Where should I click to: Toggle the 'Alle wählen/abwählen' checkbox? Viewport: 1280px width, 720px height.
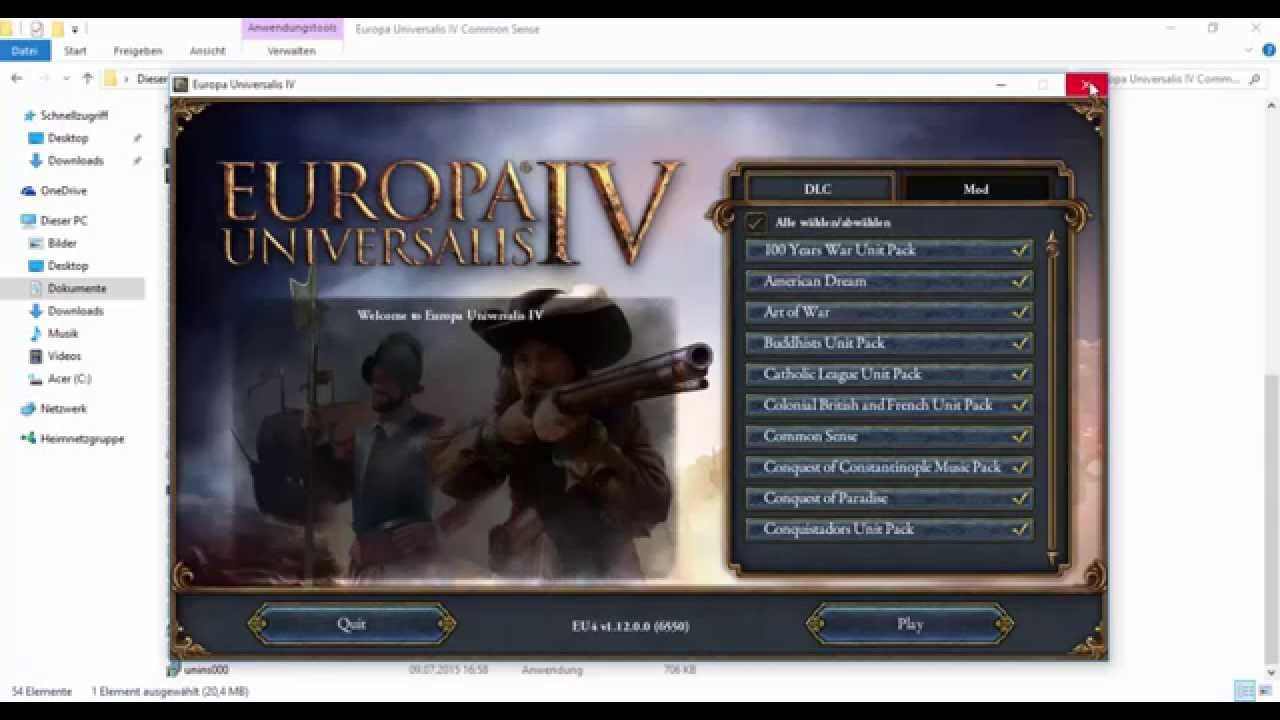point(755,222)
